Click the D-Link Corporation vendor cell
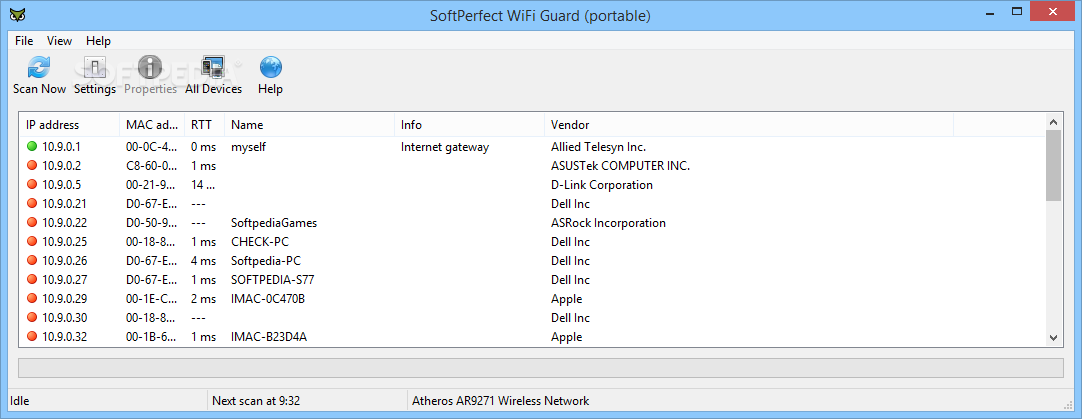 pos(602,185)
